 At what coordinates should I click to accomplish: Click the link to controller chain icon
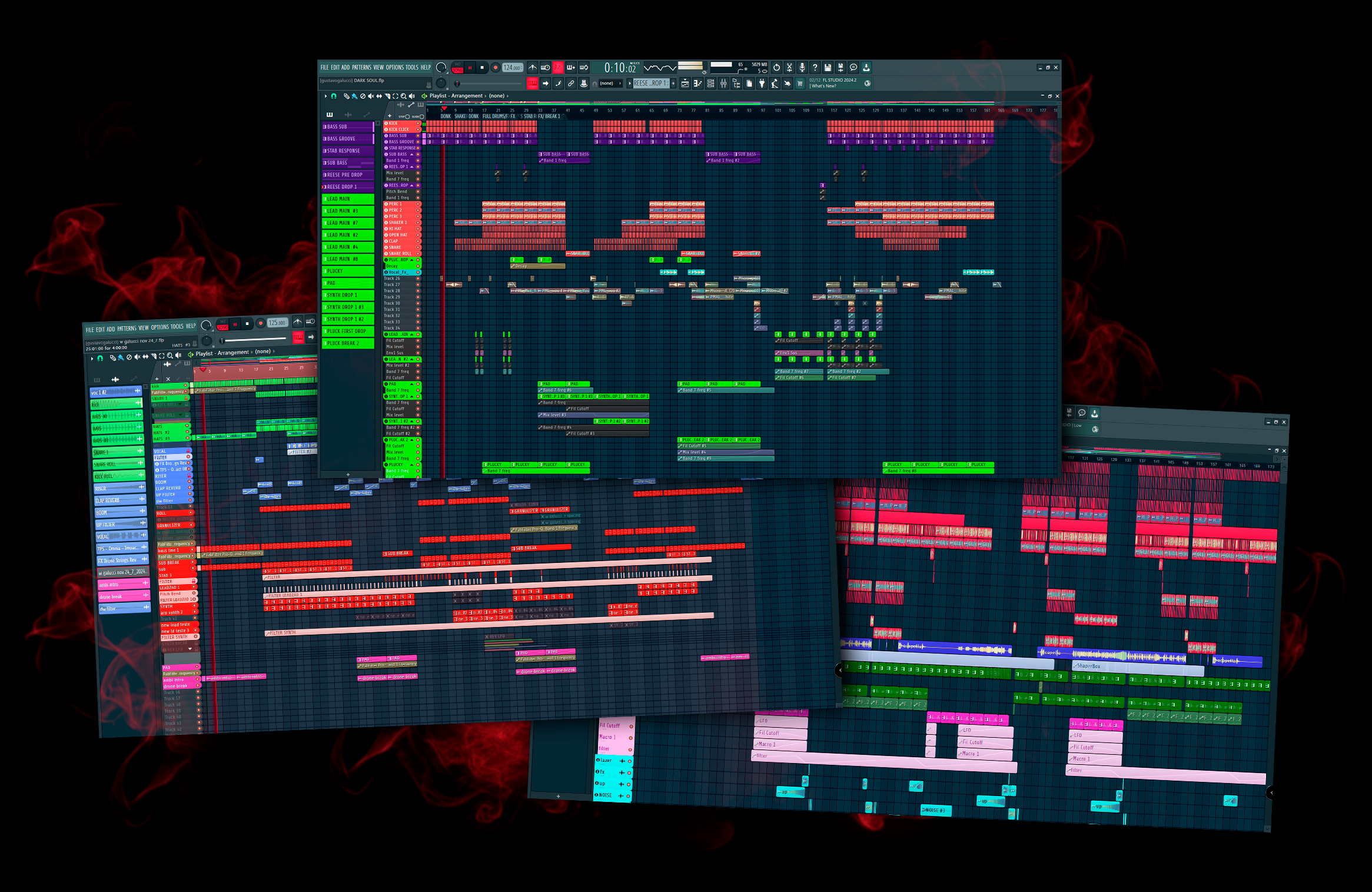point(571,83)
